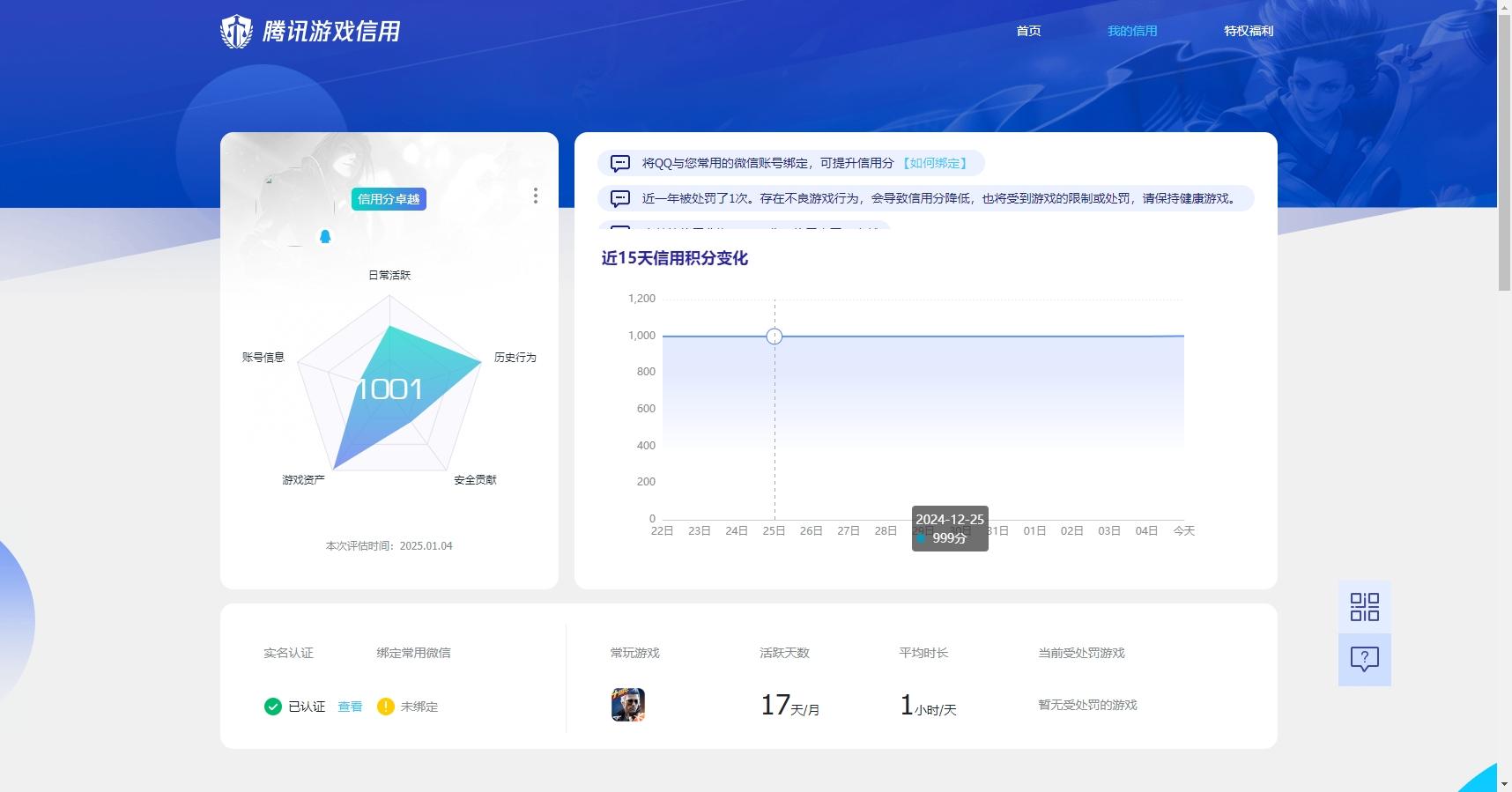This screenshot has width=1512, height=792.
Task: Click the yellow unbound warning icon
Action: (385, 707)
